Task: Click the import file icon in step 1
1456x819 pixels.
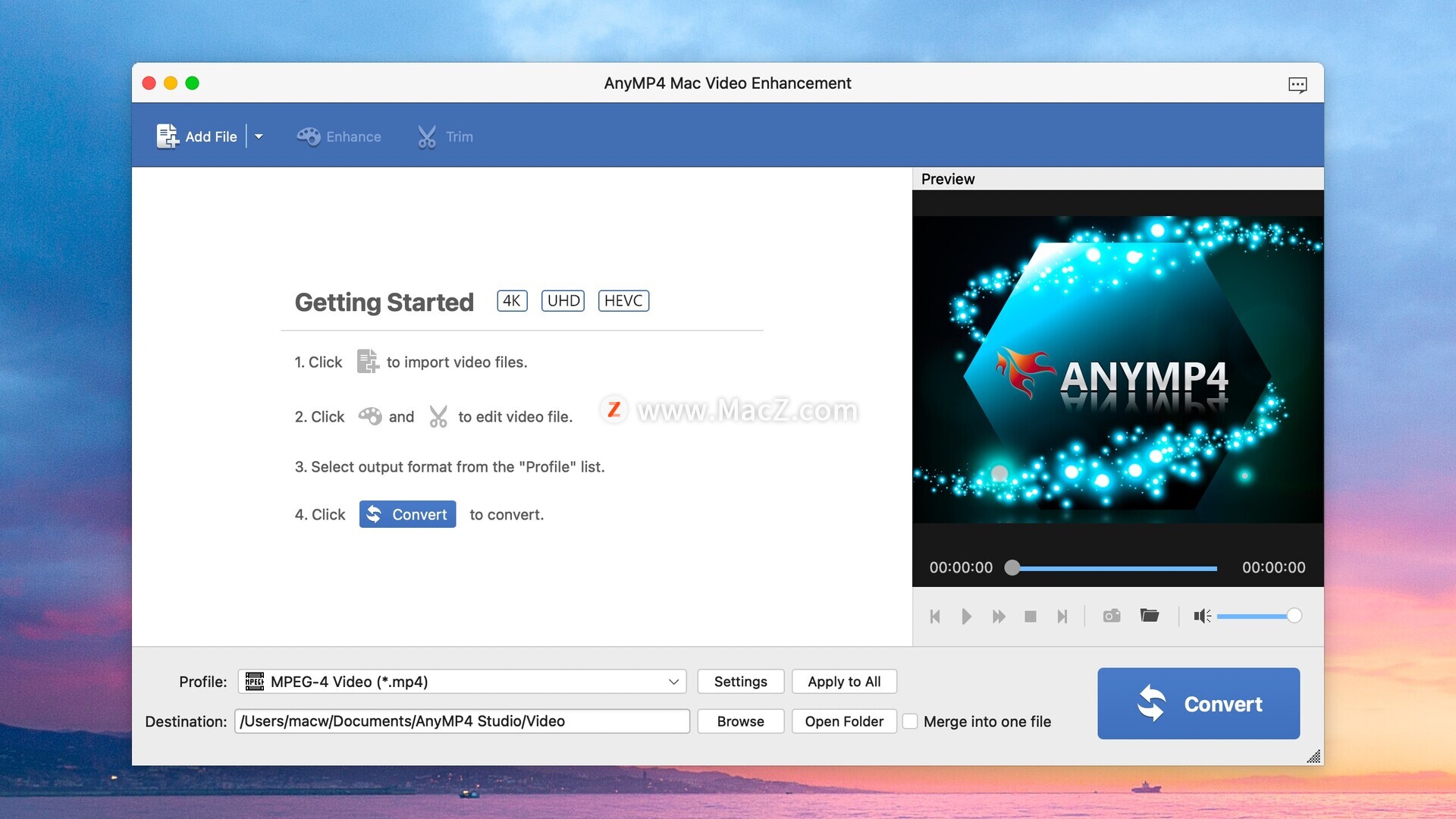Action: tap(367, 362)
